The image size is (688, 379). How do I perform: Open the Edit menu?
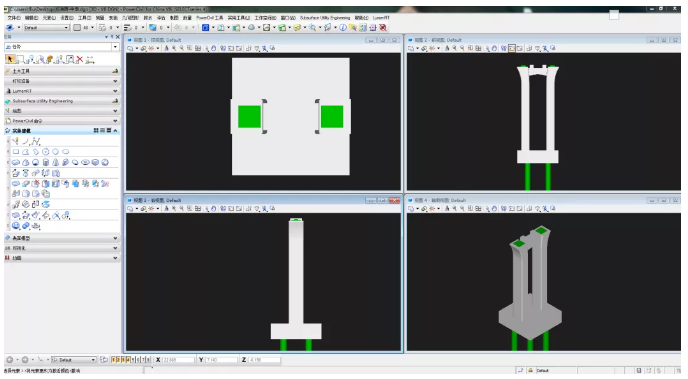(x=32, y=18)
